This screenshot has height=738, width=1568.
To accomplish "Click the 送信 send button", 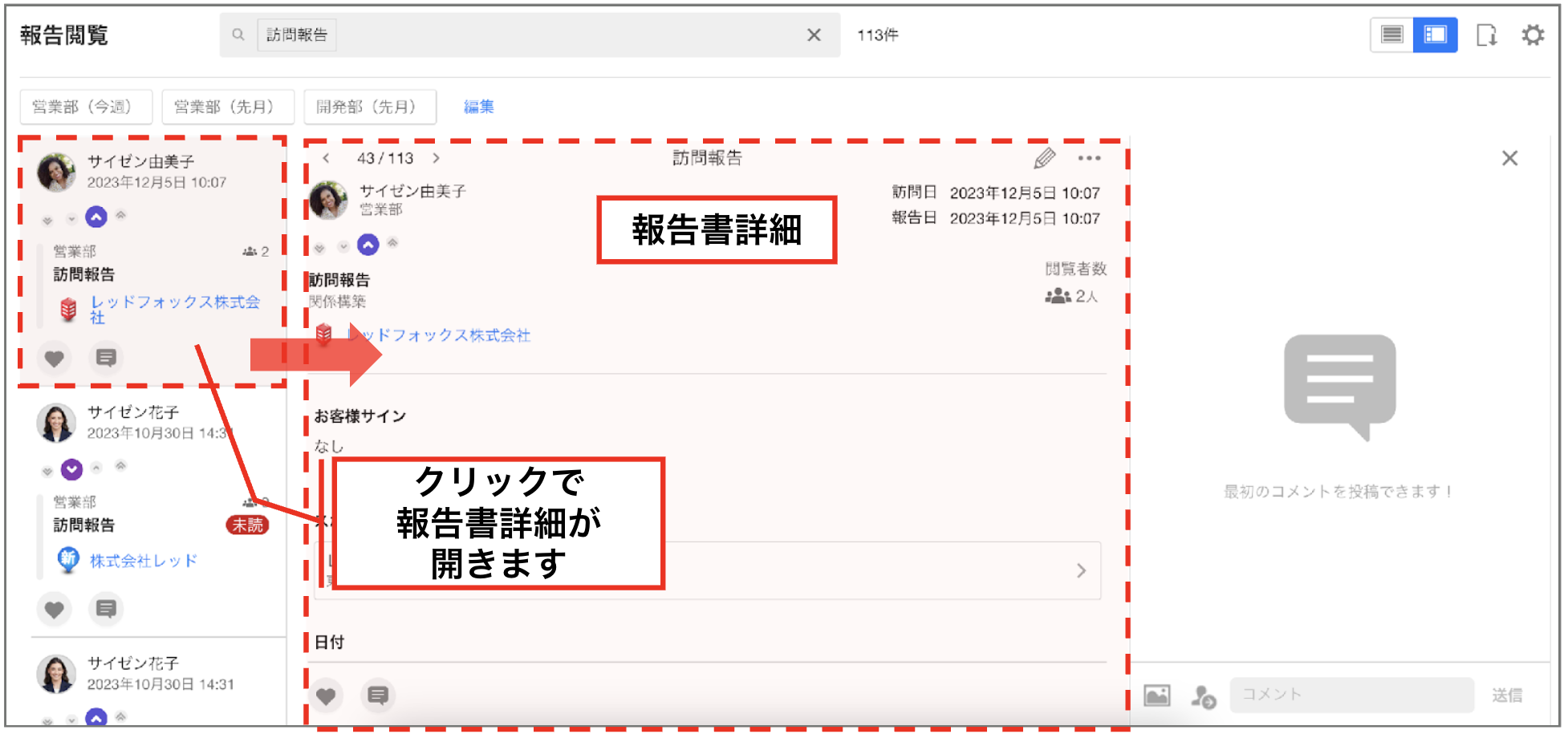I will pos(1507,695).
